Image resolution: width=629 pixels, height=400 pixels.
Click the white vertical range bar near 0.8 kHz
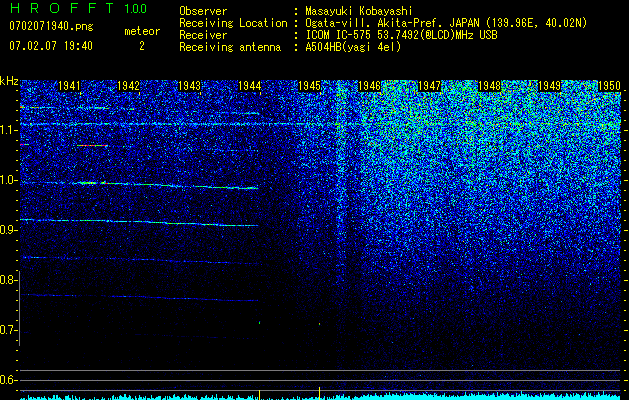(19, 308)
